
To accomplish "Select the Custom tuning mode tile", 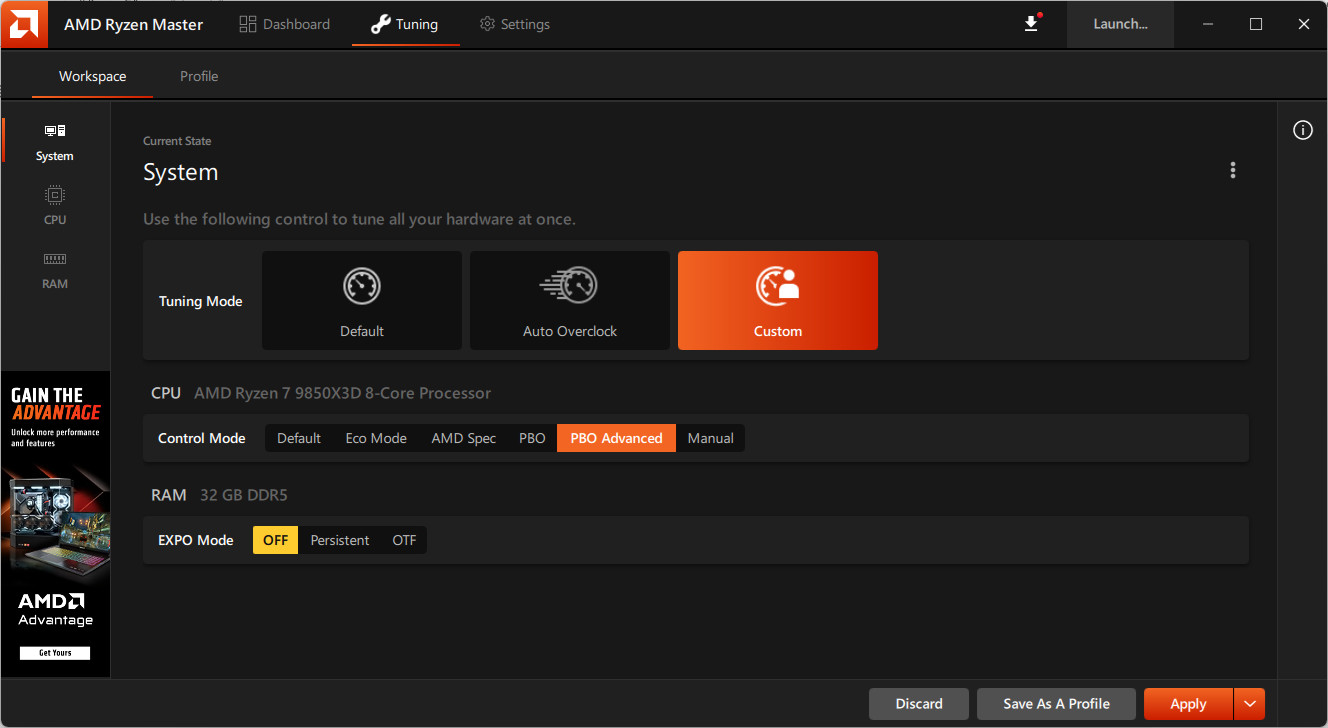I will (x=778, y=300).
